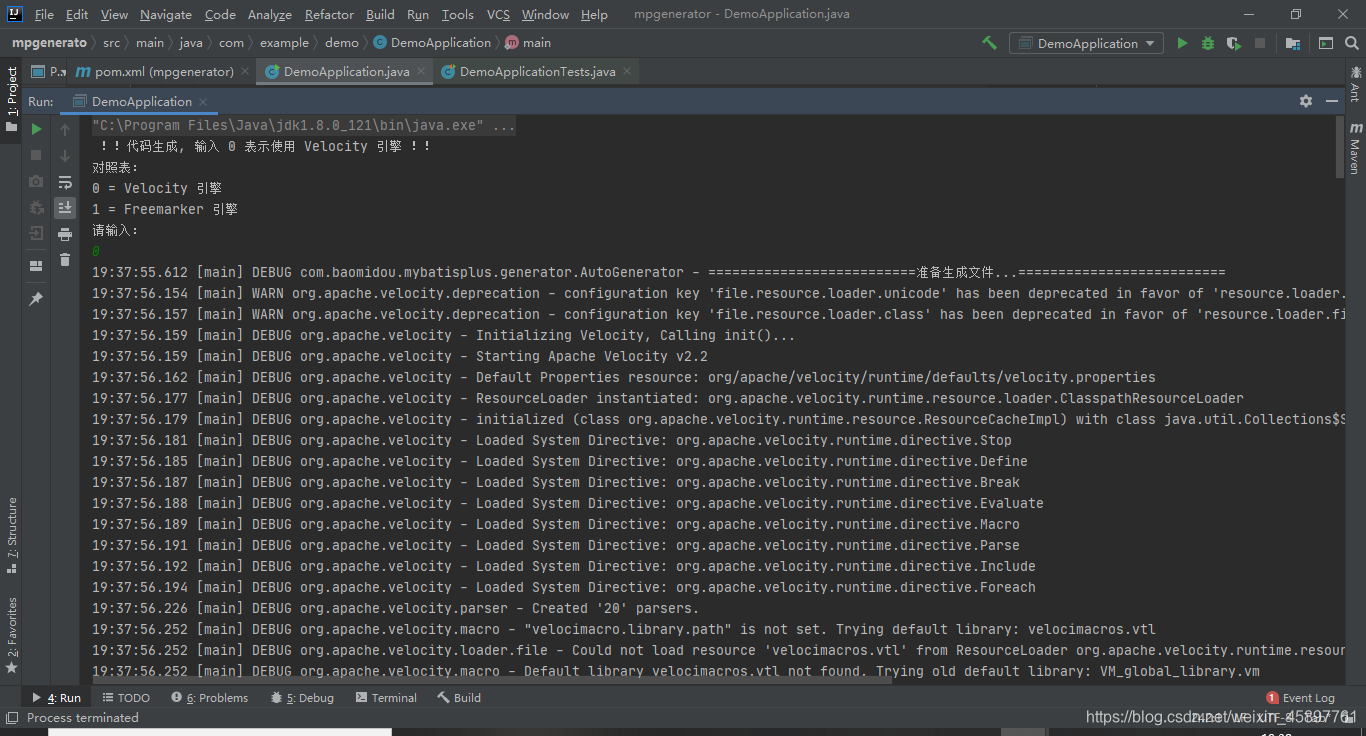Screen dimensions: 1366x736
Task: Open the Refactor menu
Action: 329,14
